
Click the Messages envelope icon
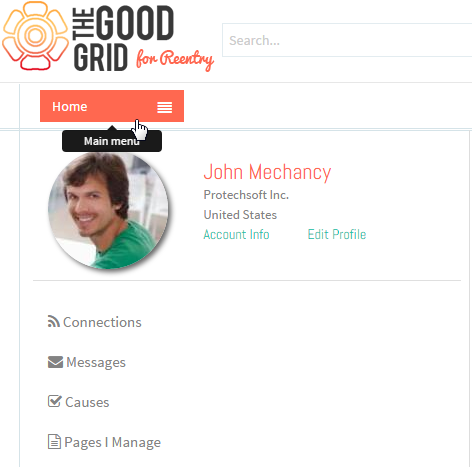point(55,362)
